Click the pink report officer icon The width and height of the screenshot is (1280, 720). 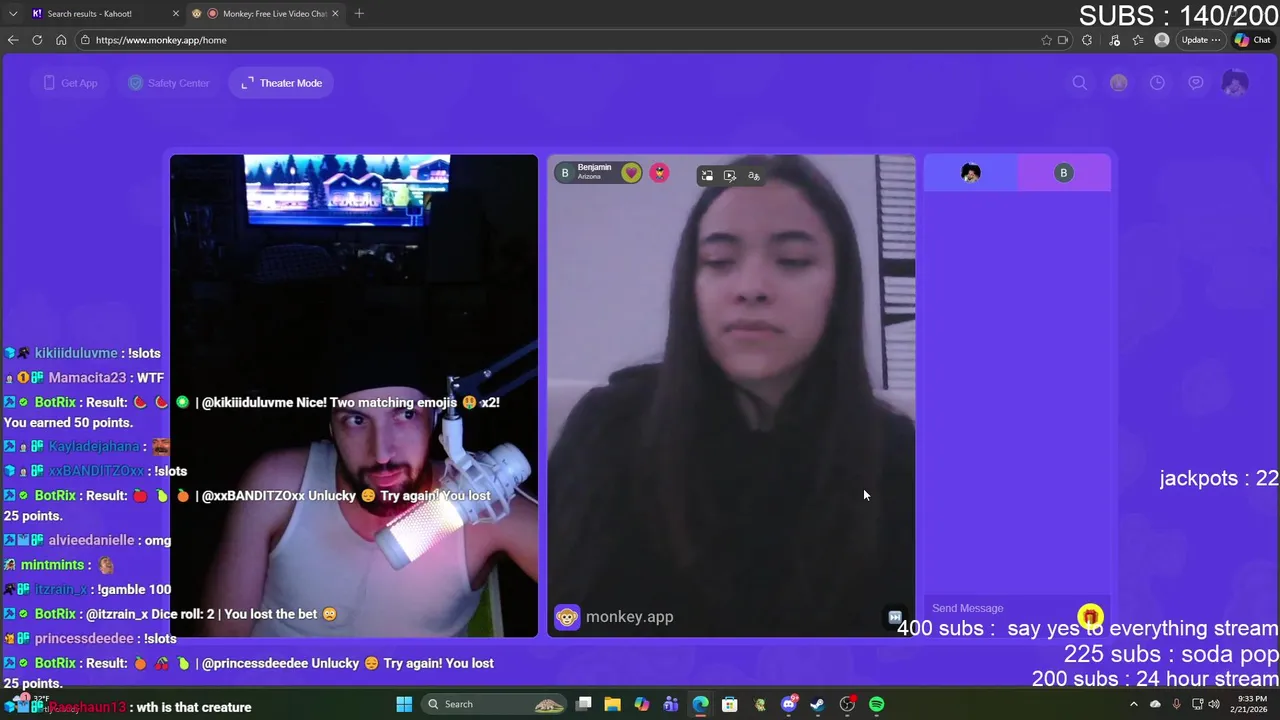coord(659,173)
